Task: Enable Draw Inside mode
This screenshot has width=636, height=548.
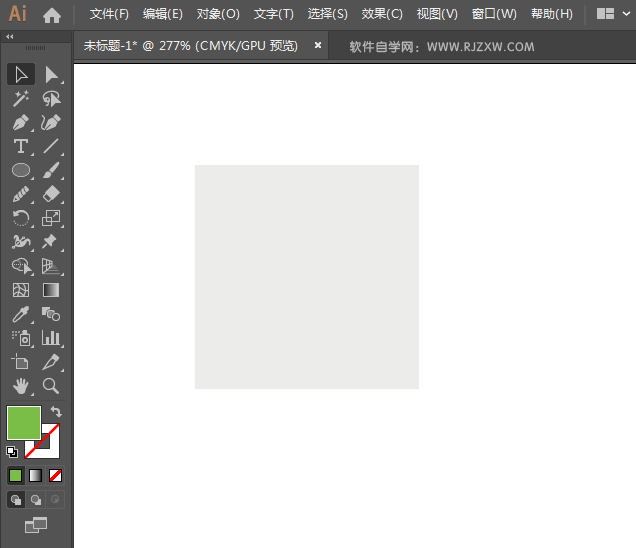Action: coord(55,500)
